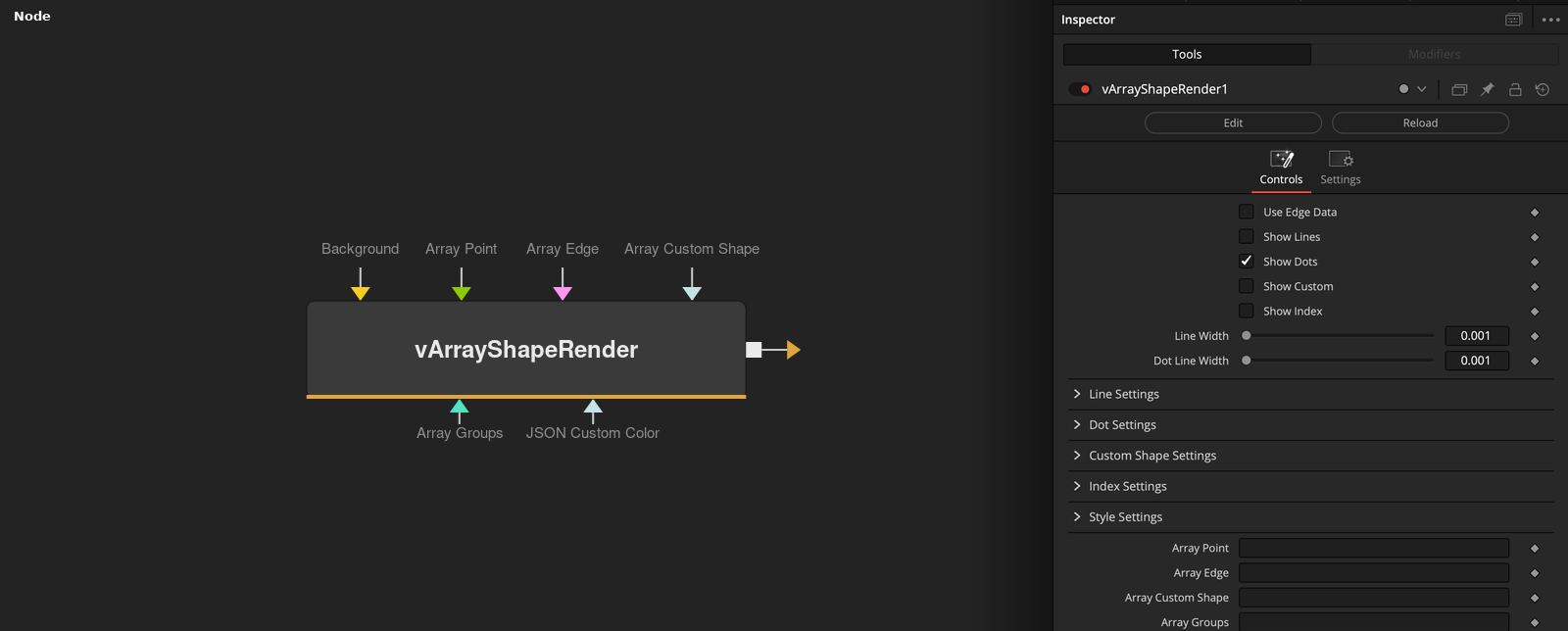Enable the Show Lines checkbox
Viewport: 1568px width, 631px height.
[x=1247, y=236]
